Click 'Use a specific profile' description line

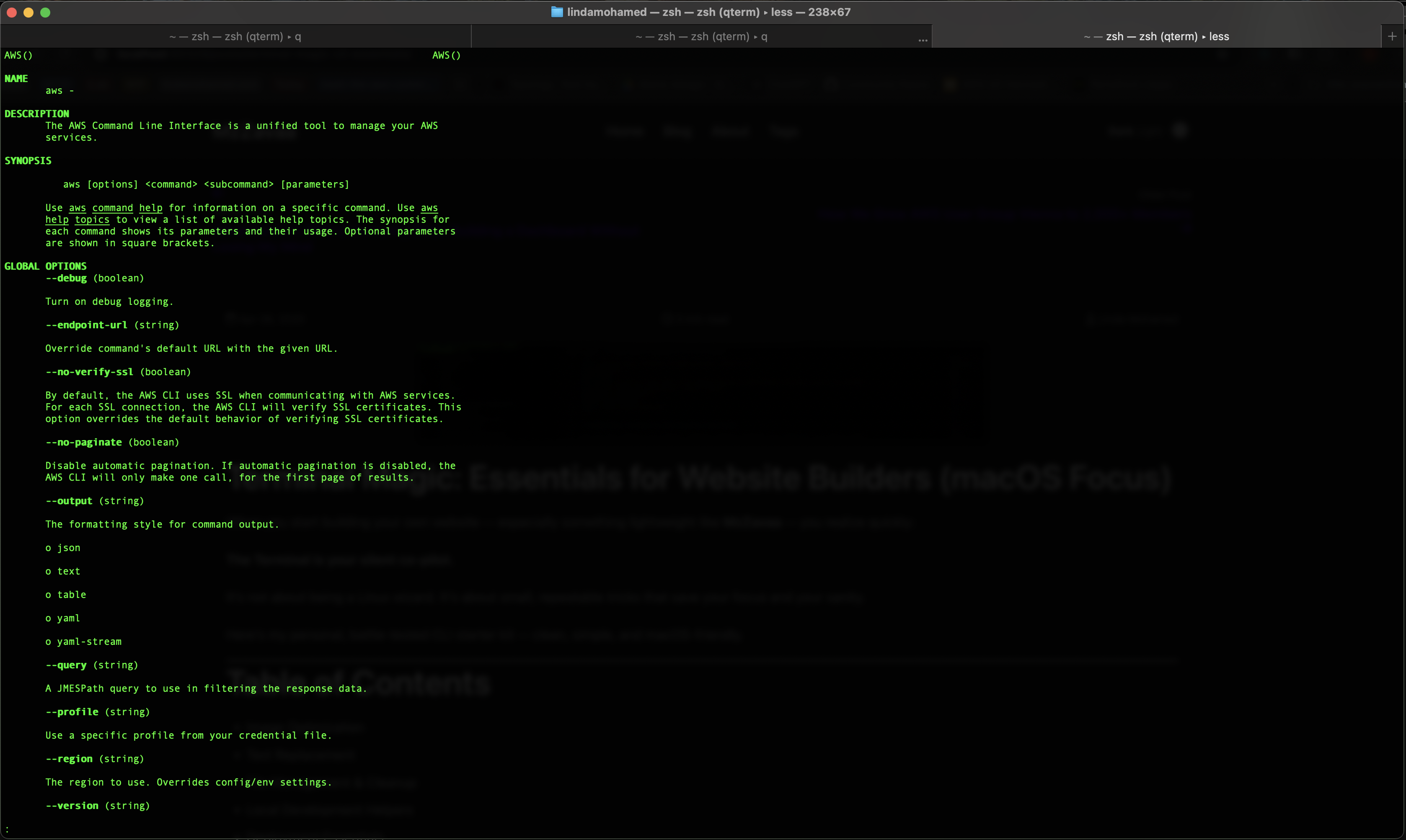coord(189,735)
